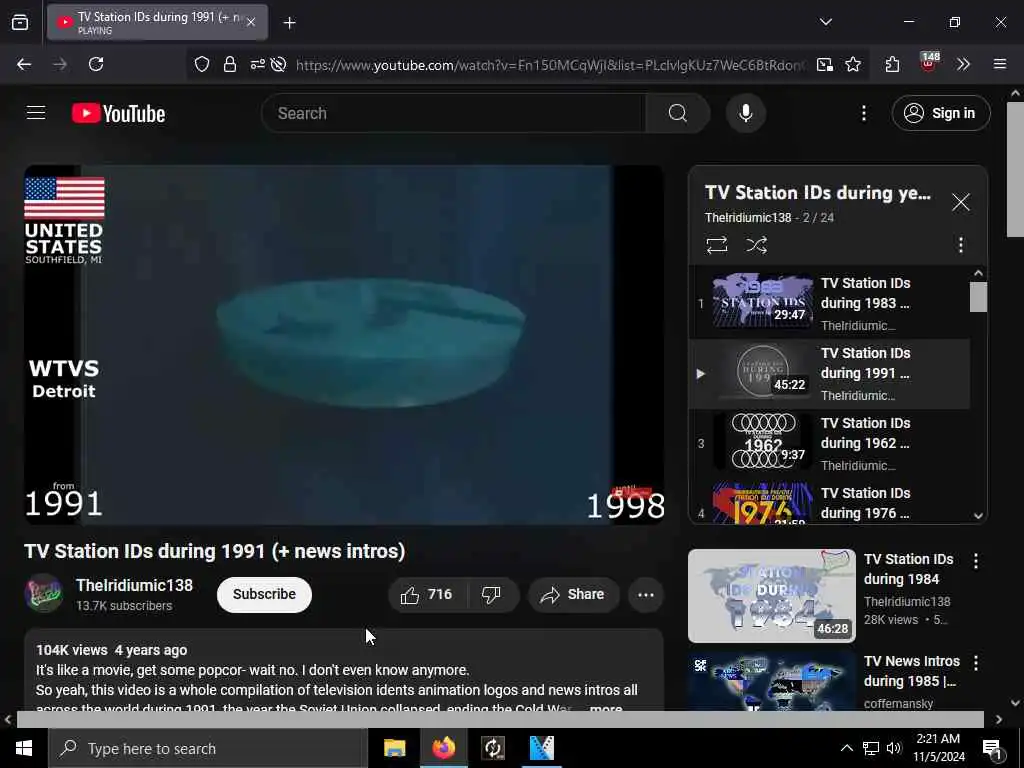This screenshot has width=1024, height=768.
Task: Click Firefox taskbar icon
Action: tap(443, 748)
